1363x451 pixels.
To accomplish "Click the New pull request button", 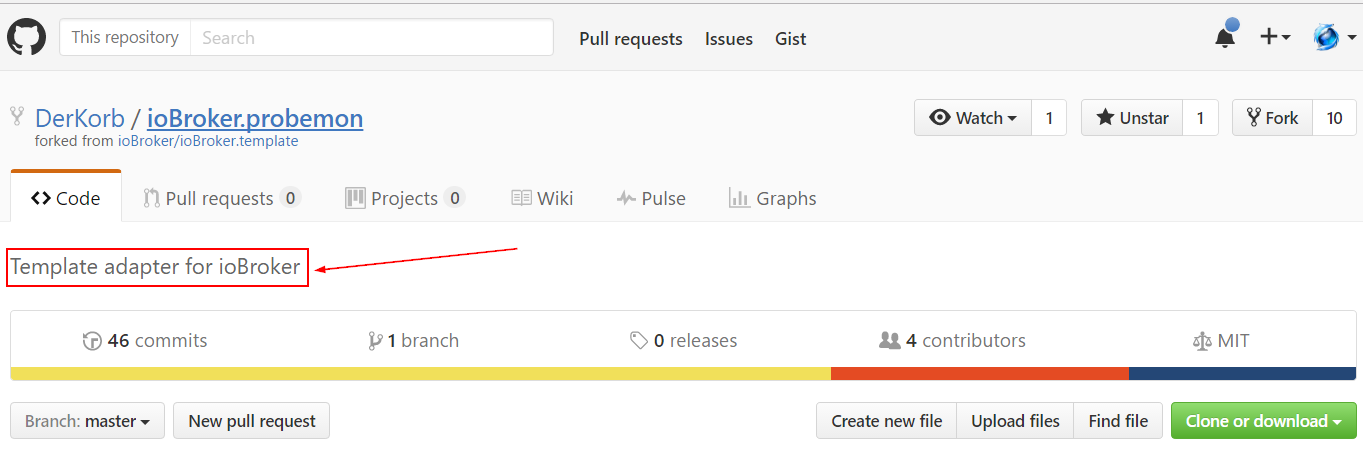I will tap(252, 421).
